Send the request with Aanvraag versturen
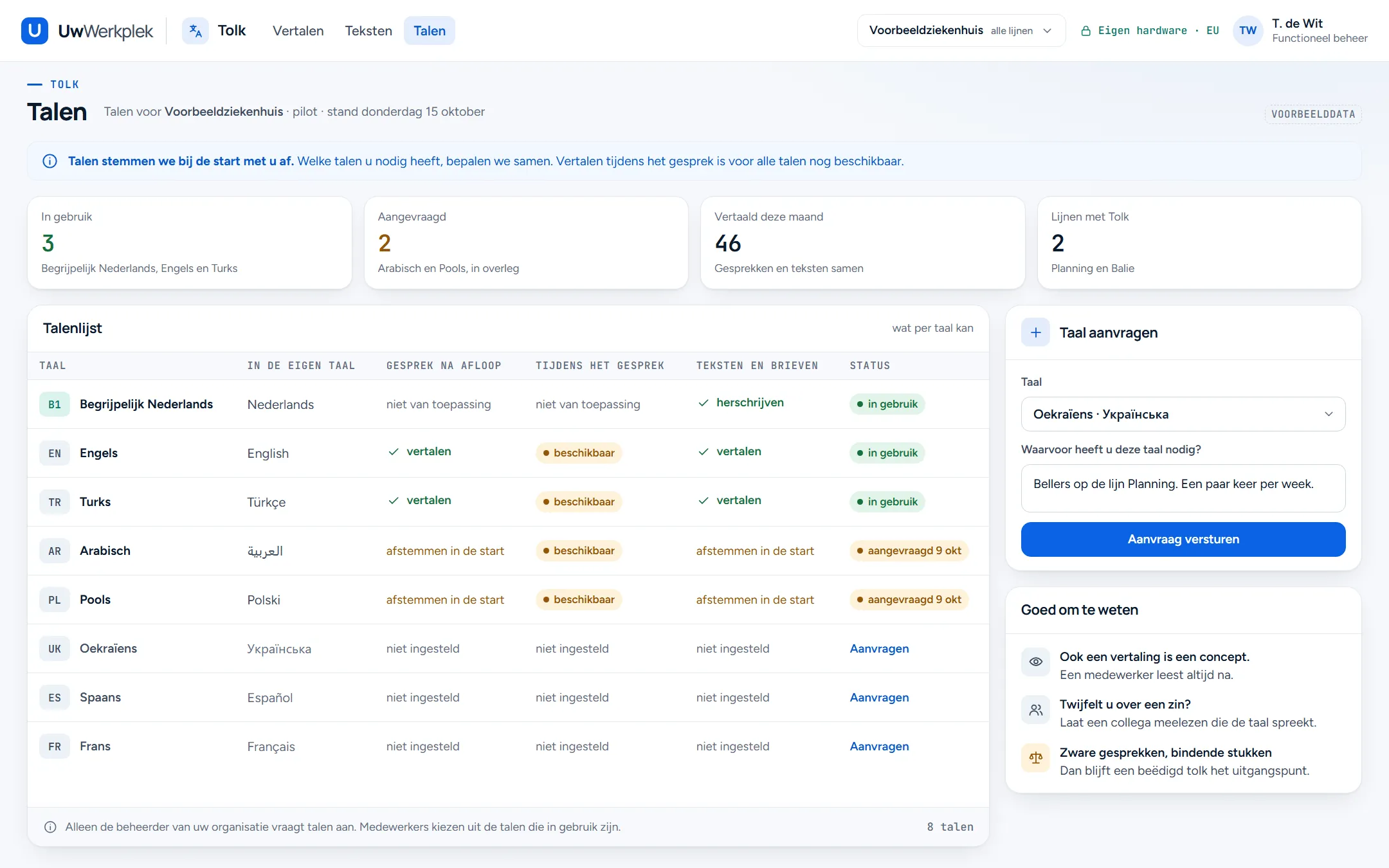1389x868 pixels. point(1183,539)
